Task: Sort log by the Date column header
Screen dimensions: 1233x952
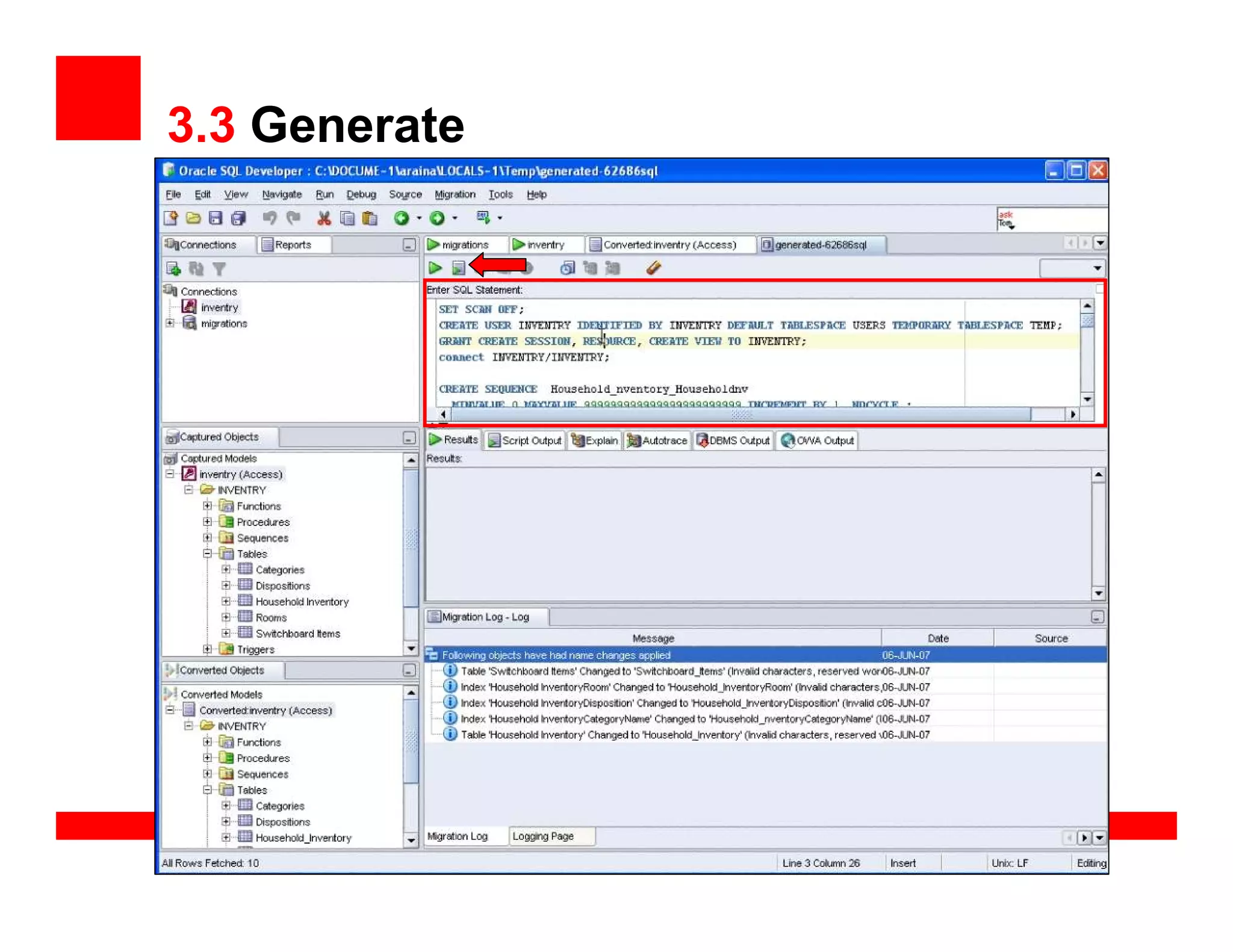Action: tap(938, 638)
